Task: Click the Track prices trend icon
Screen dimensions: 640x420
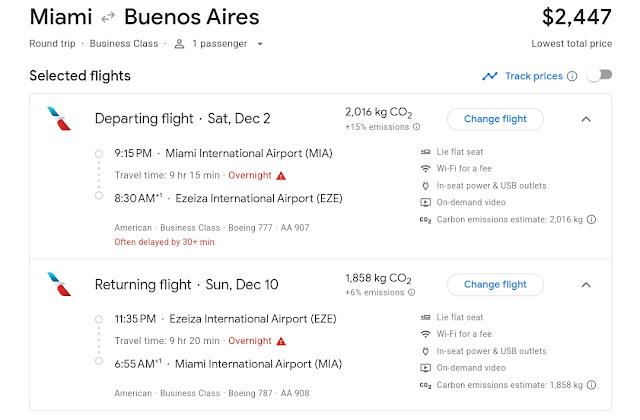Action: point(489,76)
